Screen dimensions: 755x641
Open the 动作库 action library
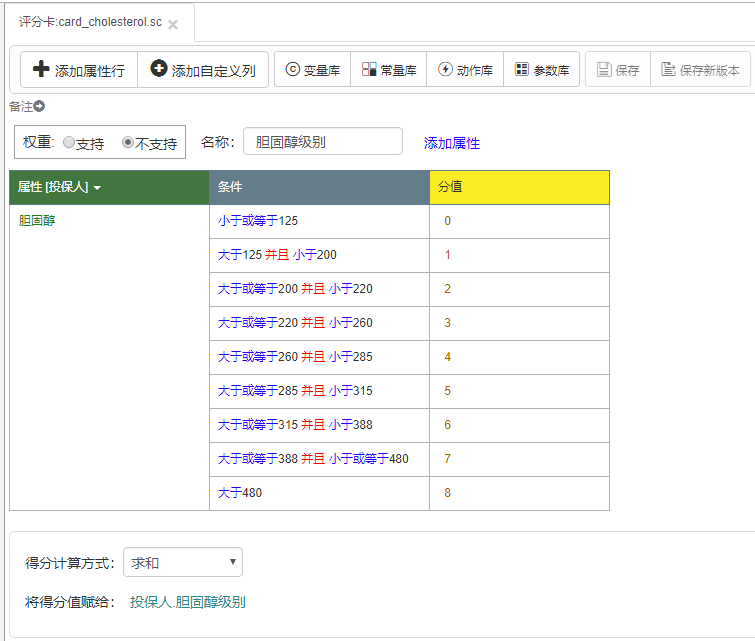point(464,70)
